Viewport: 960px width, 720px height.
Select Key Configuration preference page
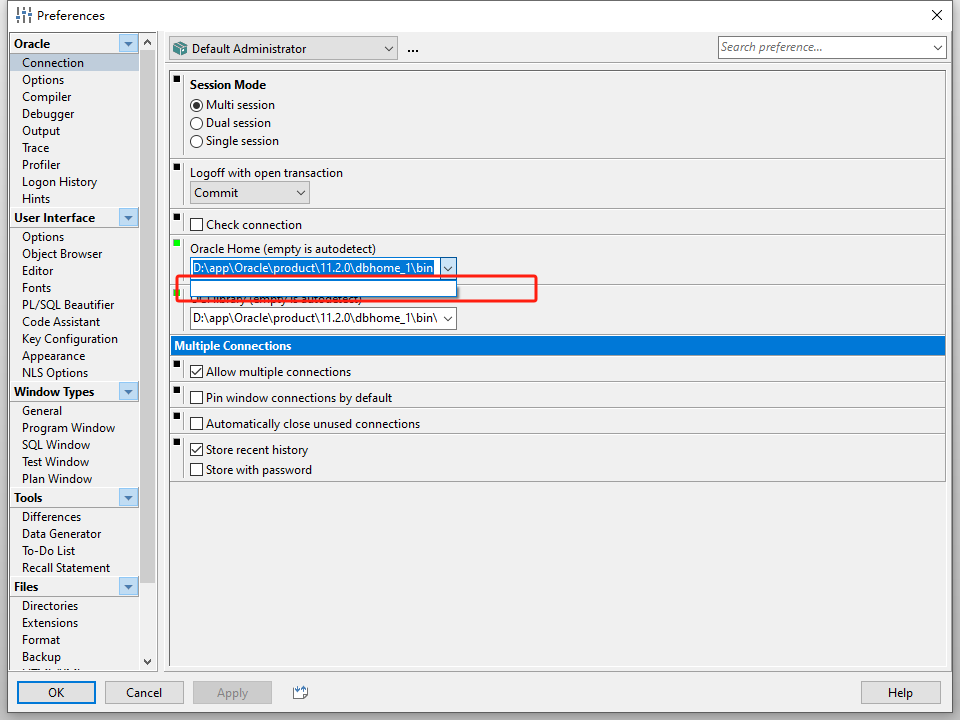coord(70,339)
